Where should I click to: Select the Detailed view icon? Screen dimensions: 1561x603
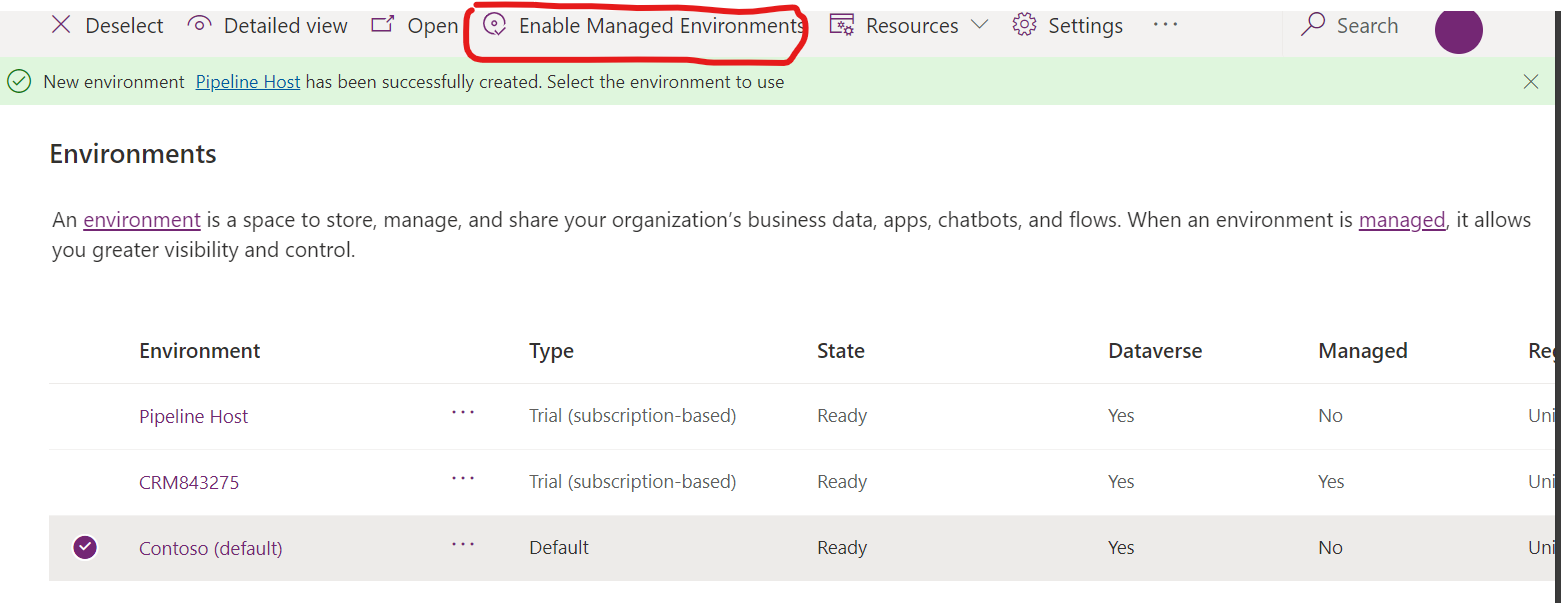200,25
